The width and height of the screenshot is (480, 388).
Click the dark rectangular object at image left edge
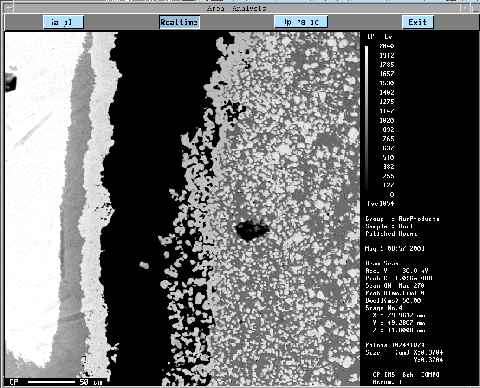[x=11, y=82]
